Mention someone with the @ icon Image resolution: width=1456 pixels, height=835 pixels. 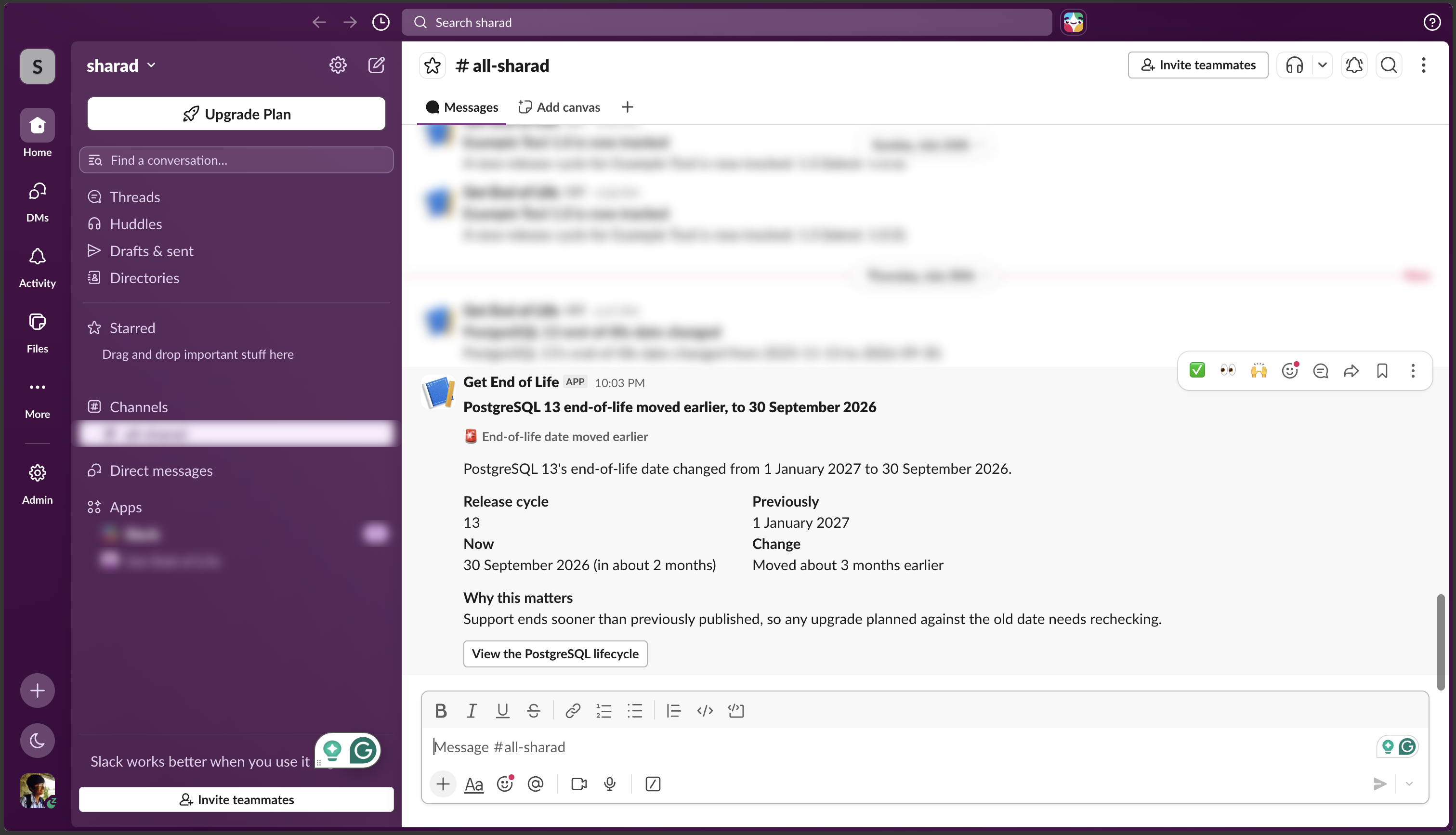535,784
